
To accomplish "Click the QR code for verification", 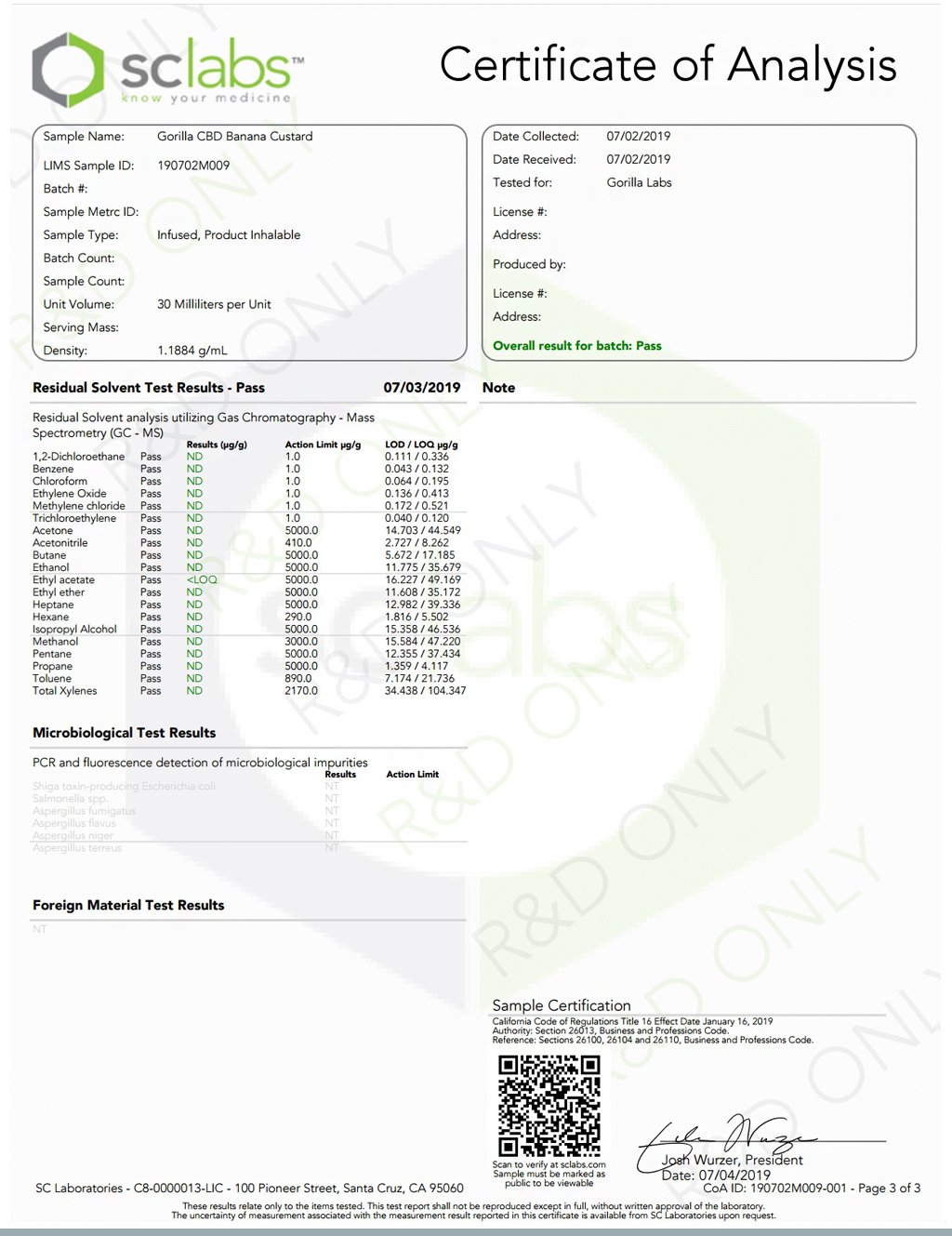I will (549, 1106).
